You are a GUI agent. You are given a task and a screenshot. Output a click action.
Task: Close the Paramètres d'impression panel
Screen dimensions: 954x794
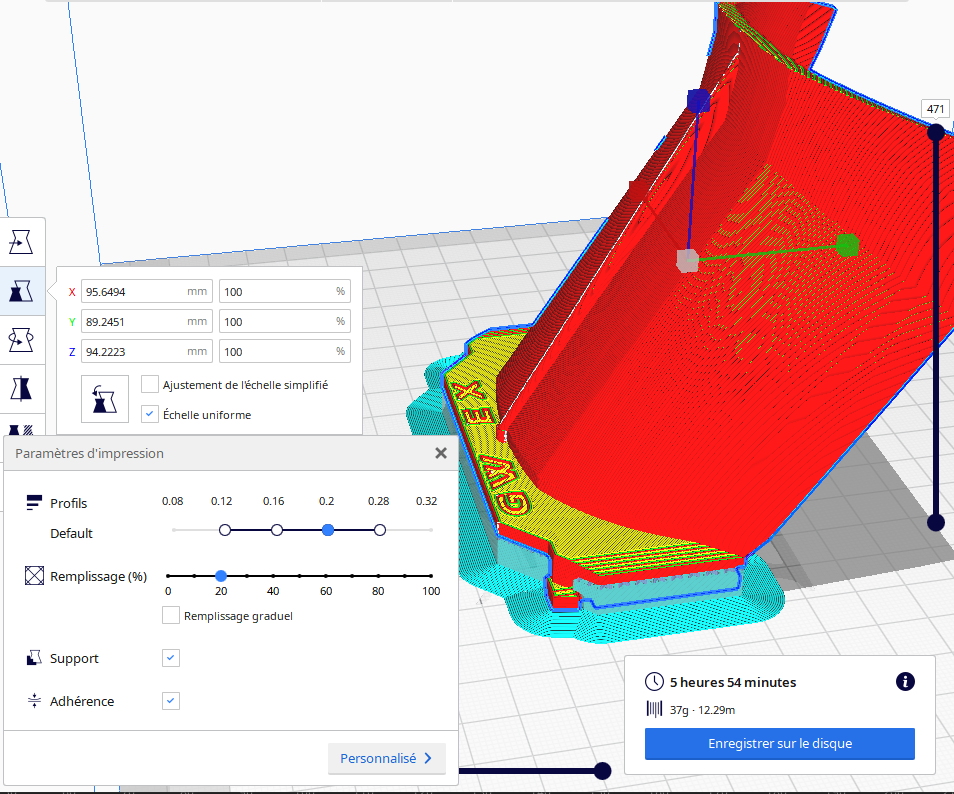coord(440,453)
